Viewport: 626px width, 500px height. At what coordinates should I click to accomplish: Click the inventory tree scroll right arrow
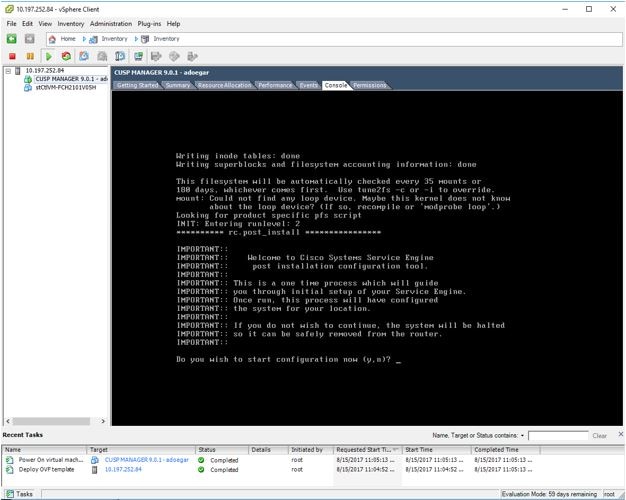(x=103, y=421)
